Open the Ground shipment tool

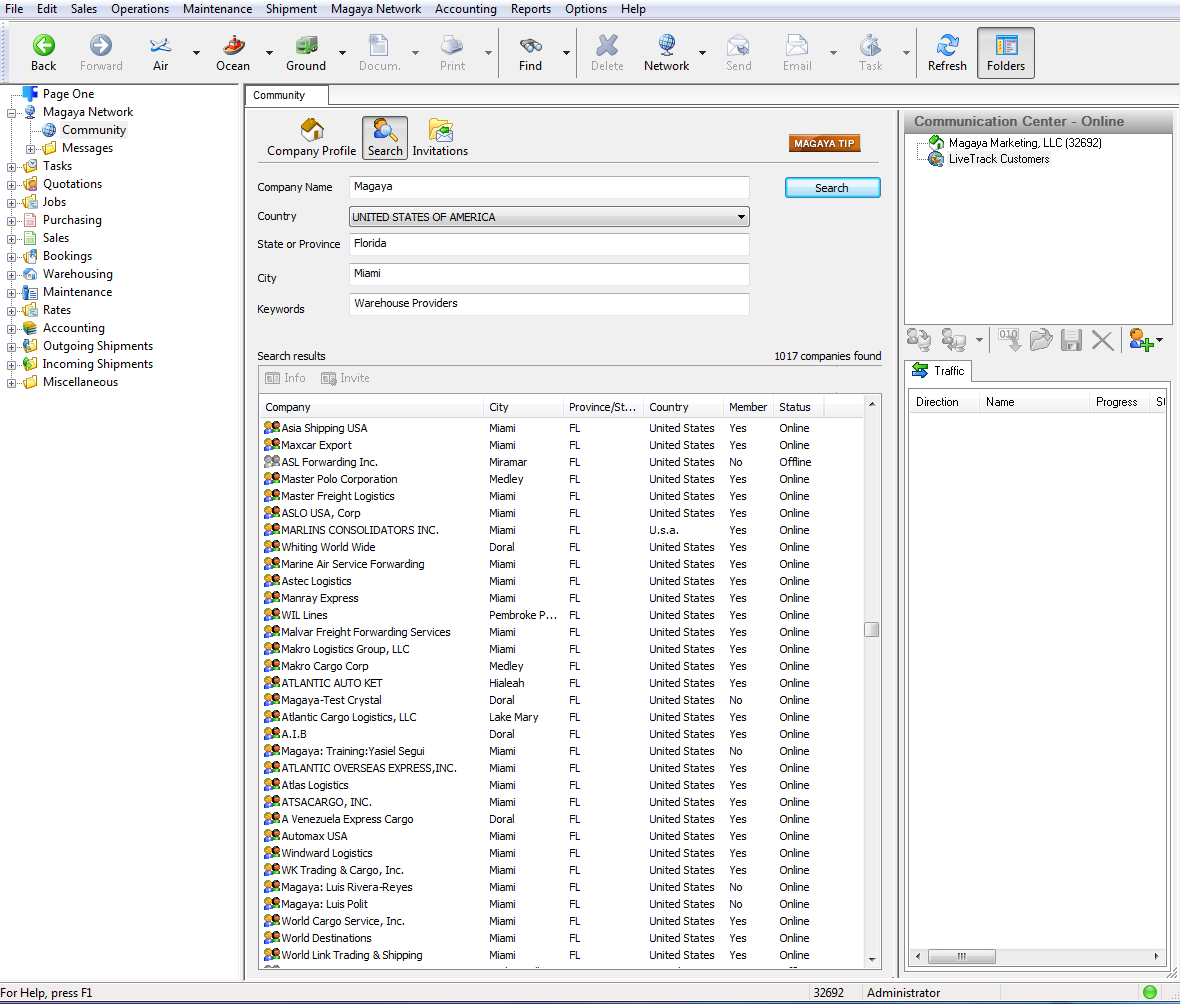tap(306, 53)
